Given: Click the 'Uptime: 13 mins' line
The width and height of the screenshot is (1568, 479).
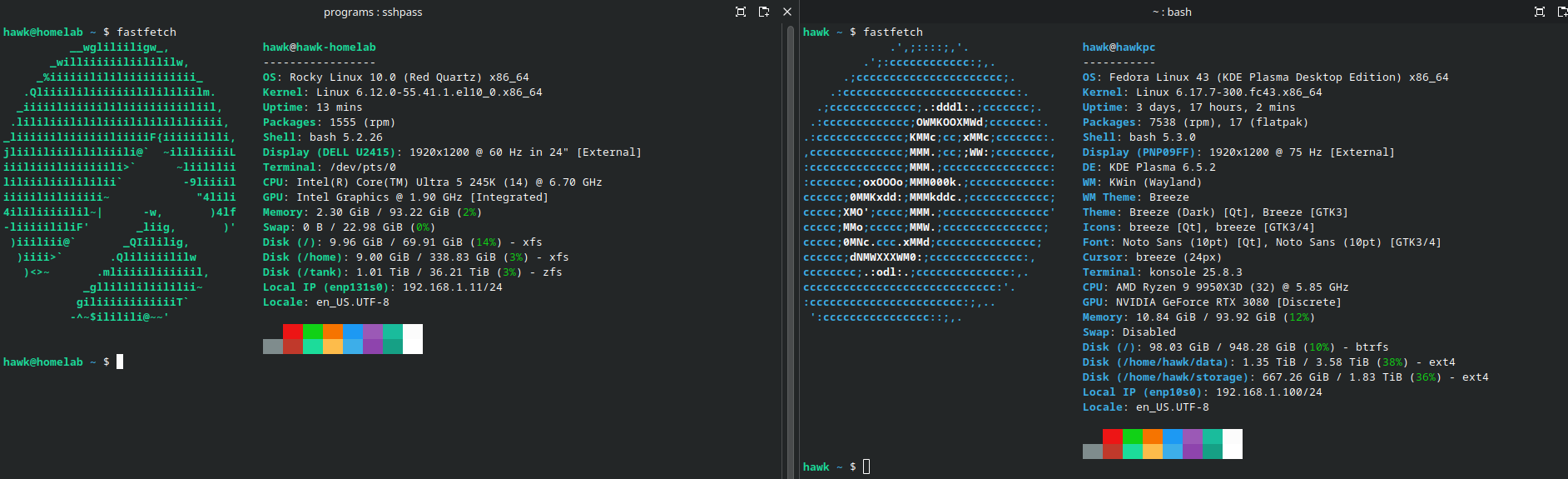Looking at the screenshot, I should click(313, 107).
